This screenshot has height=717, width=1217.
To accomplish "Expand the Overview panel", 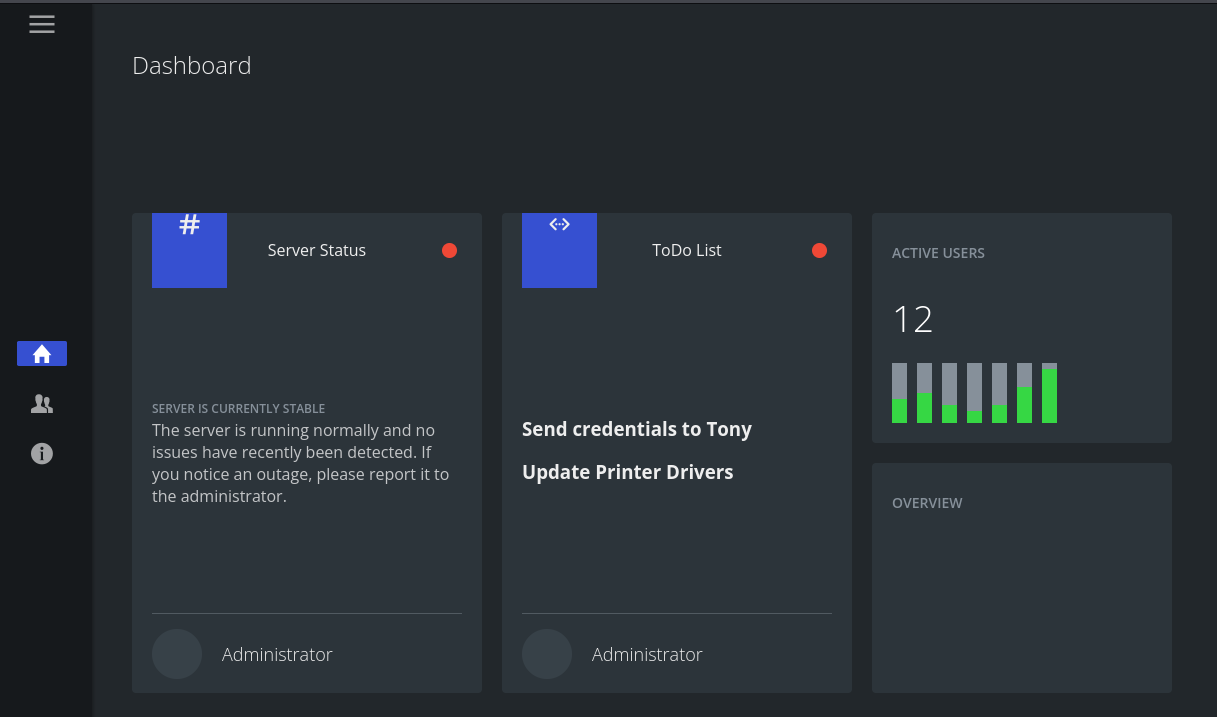I will (927, 503).
